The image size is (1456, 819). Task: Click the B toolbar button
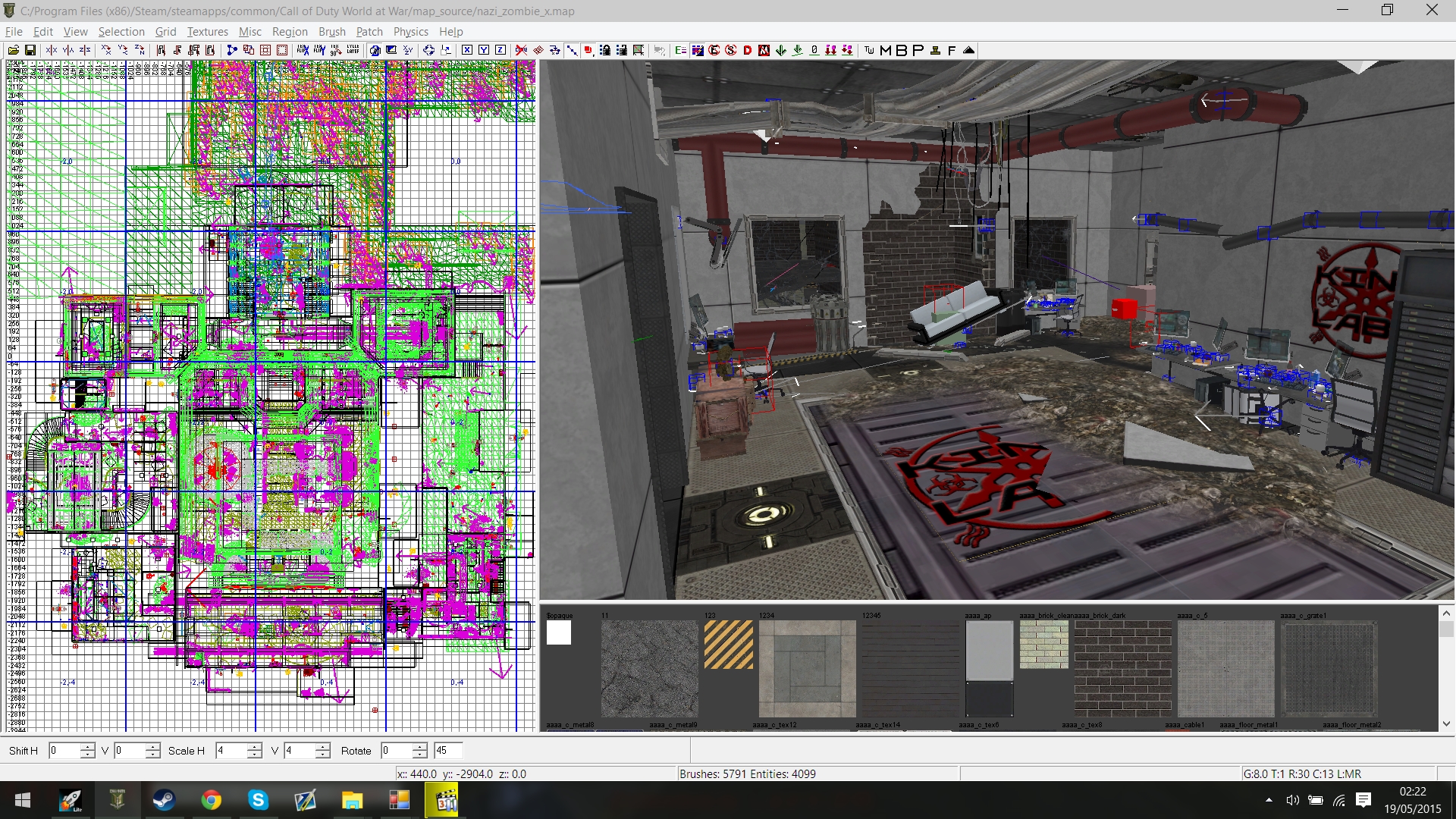click(x=902, y=50)
